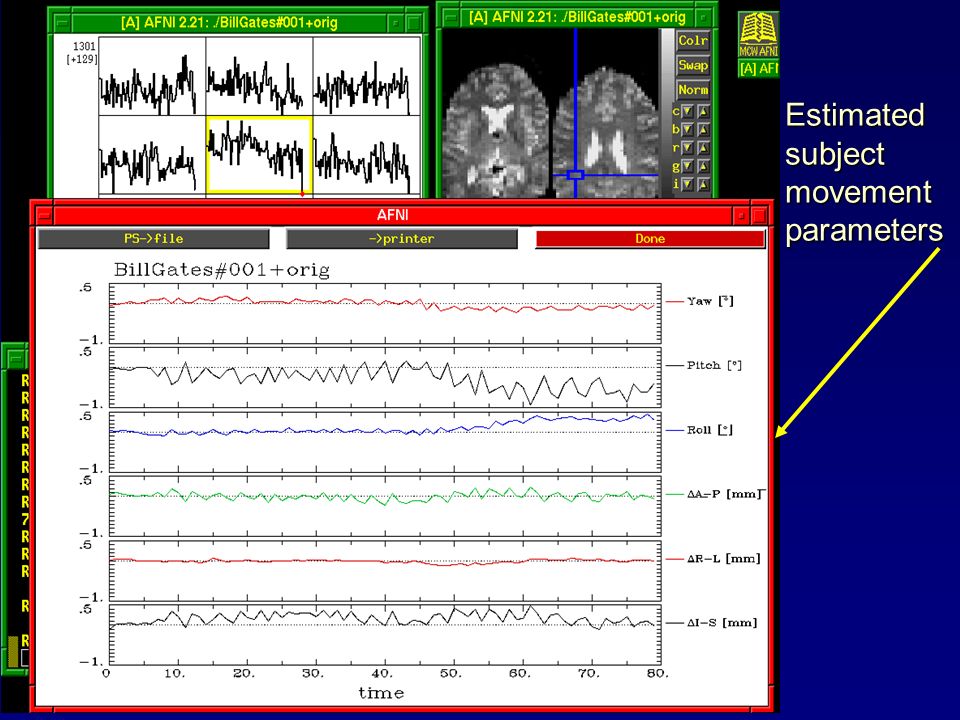960x720 pixels.
Task: Minimize the graph window
Action: click(396, 23)
